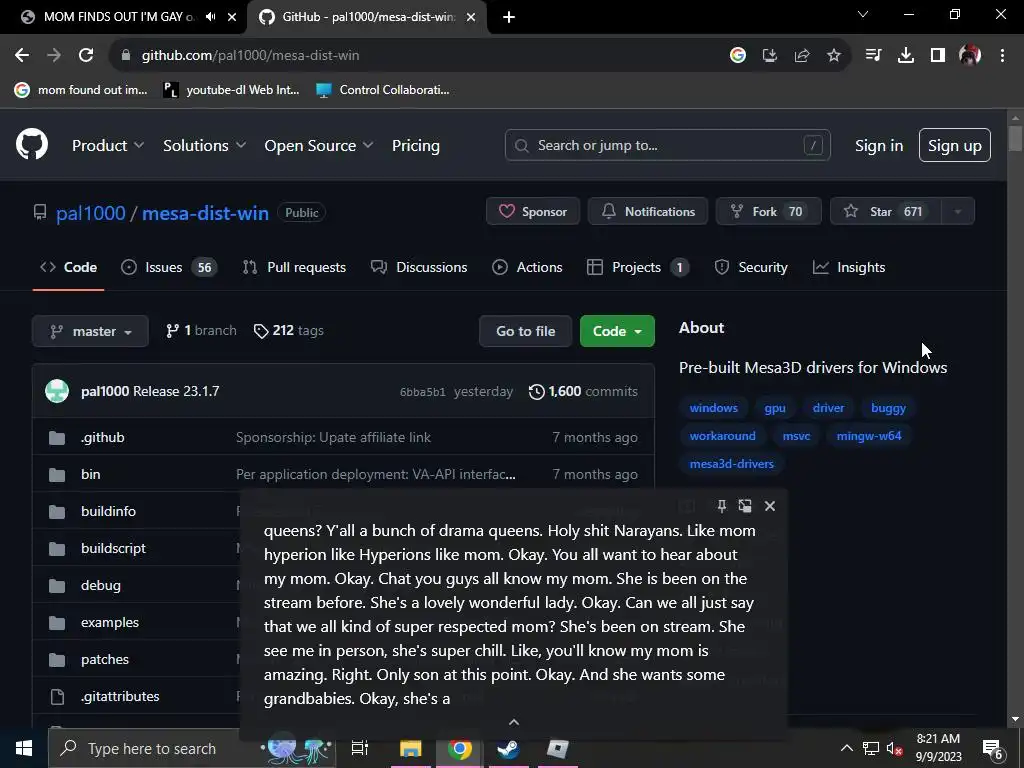1024x768 pixels.
Task: Open the Pricing page
Action: pyautogui.click(x=415, y=146)
